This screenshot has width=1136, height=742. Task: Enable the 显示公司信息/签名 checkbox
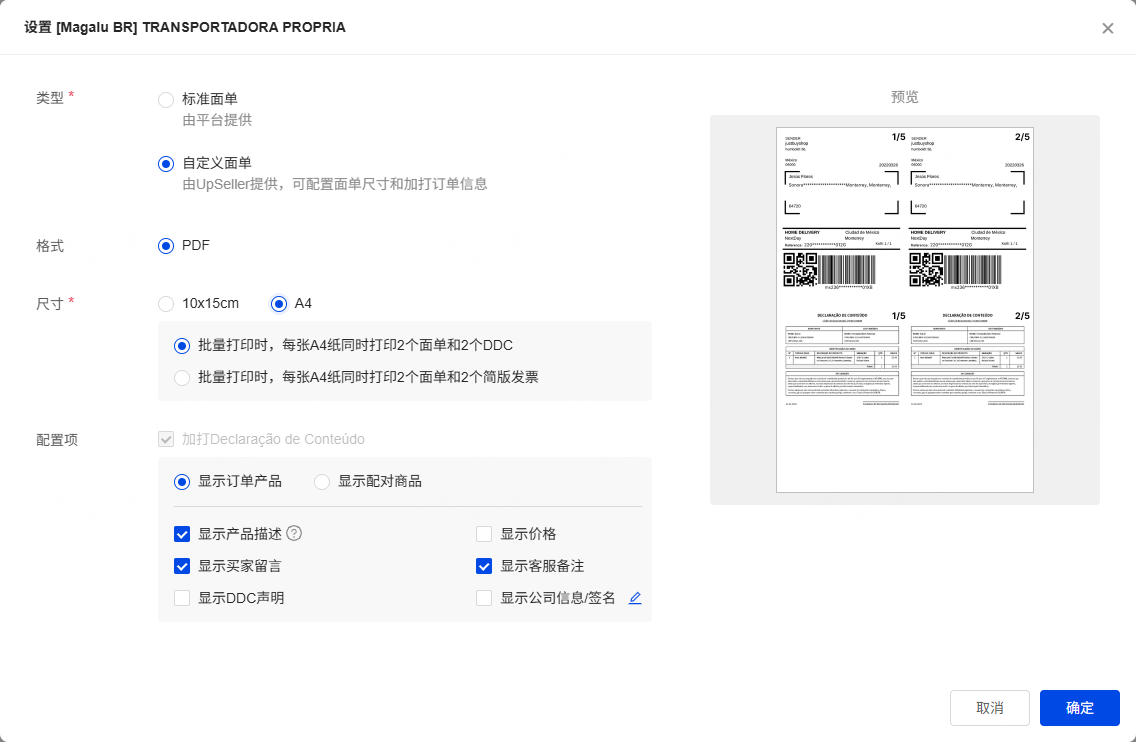pyautogui.click(x=484, y=598)
